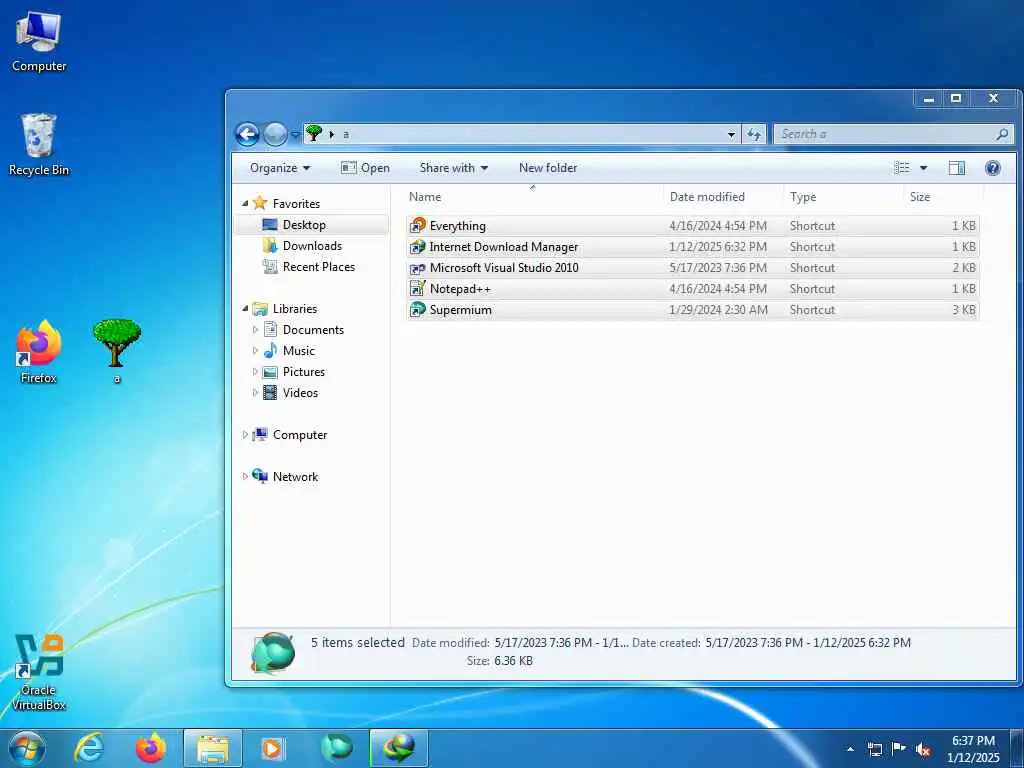The image size is (1024, 768).
Task: Click the Videos library film icon
Action: point(270,392)
